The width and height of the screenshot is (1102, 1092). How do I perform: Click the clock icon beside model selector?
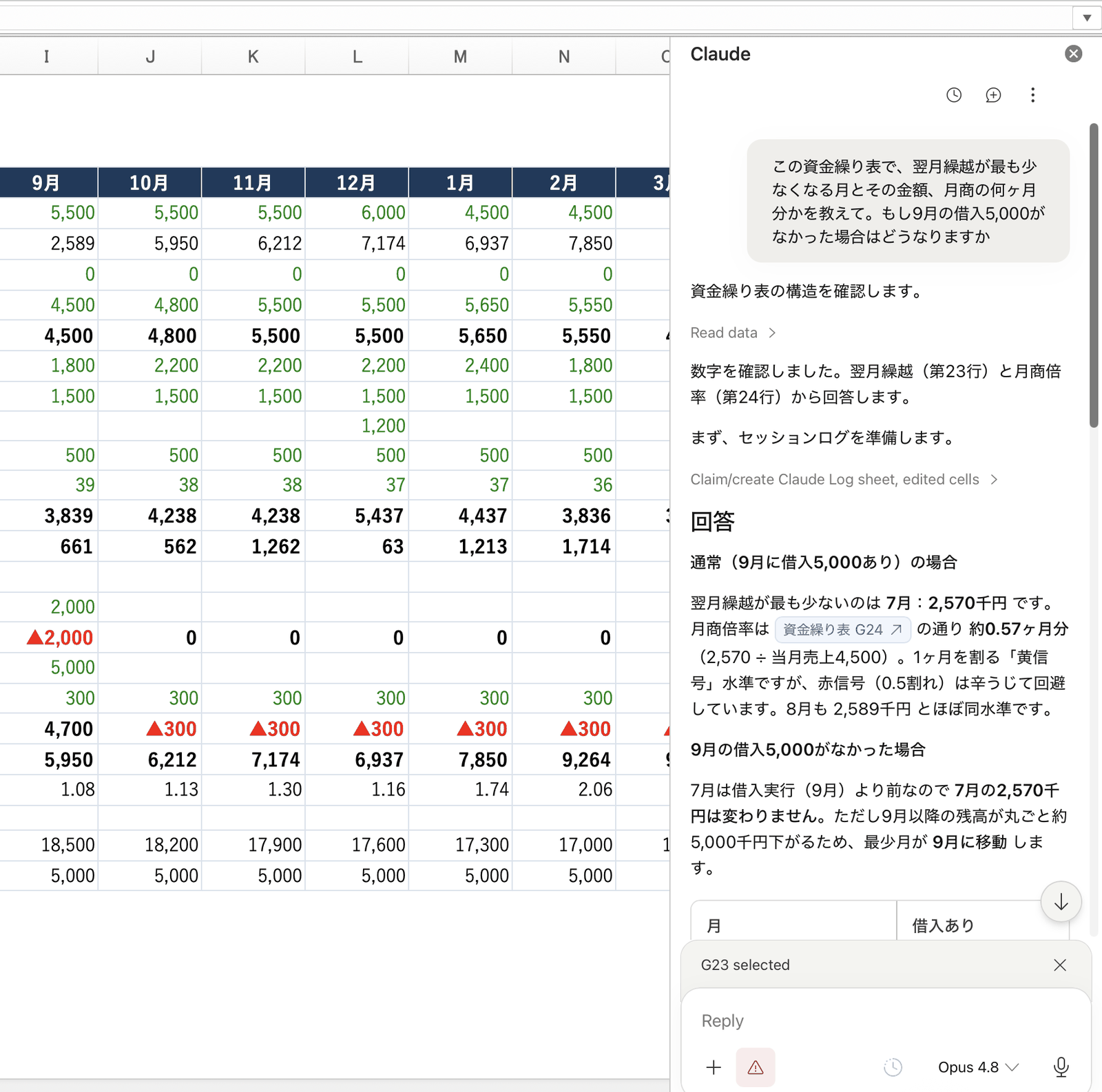(893, 1067)
